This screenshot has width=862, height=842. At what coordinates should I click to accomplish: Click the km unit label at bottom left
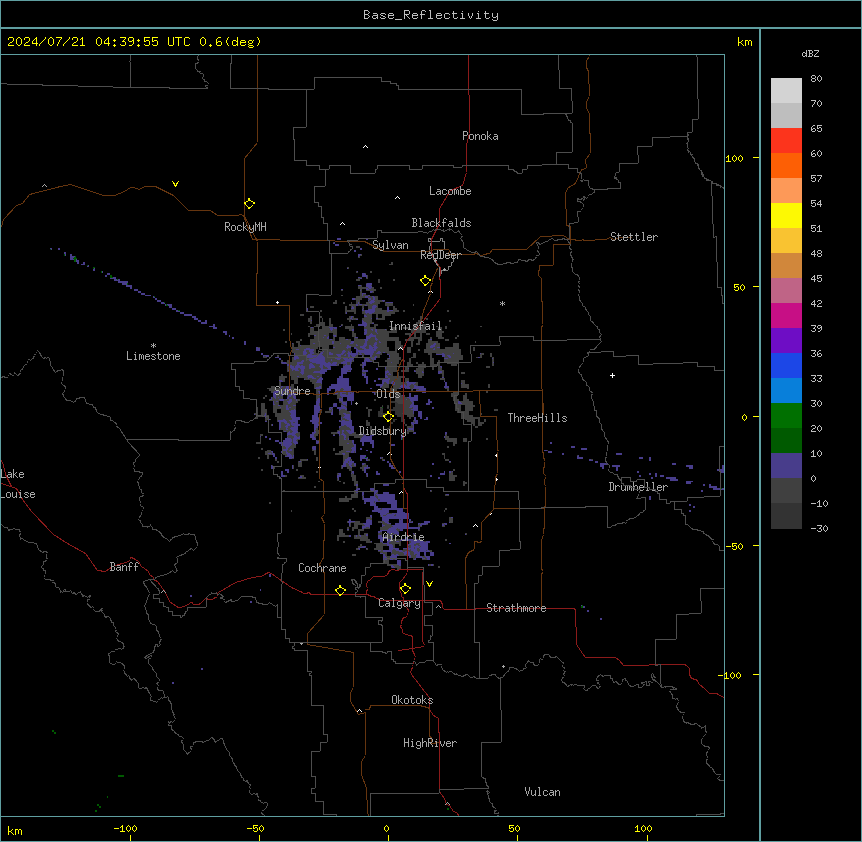[x=15, y=830]
